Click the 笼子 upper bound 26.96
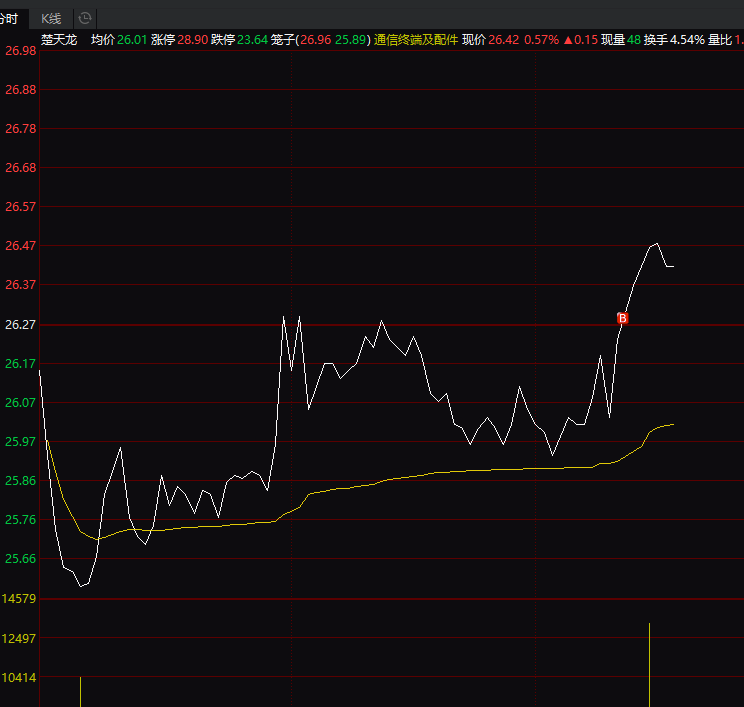This screenshot has width=744, height=707. point(316,40)
